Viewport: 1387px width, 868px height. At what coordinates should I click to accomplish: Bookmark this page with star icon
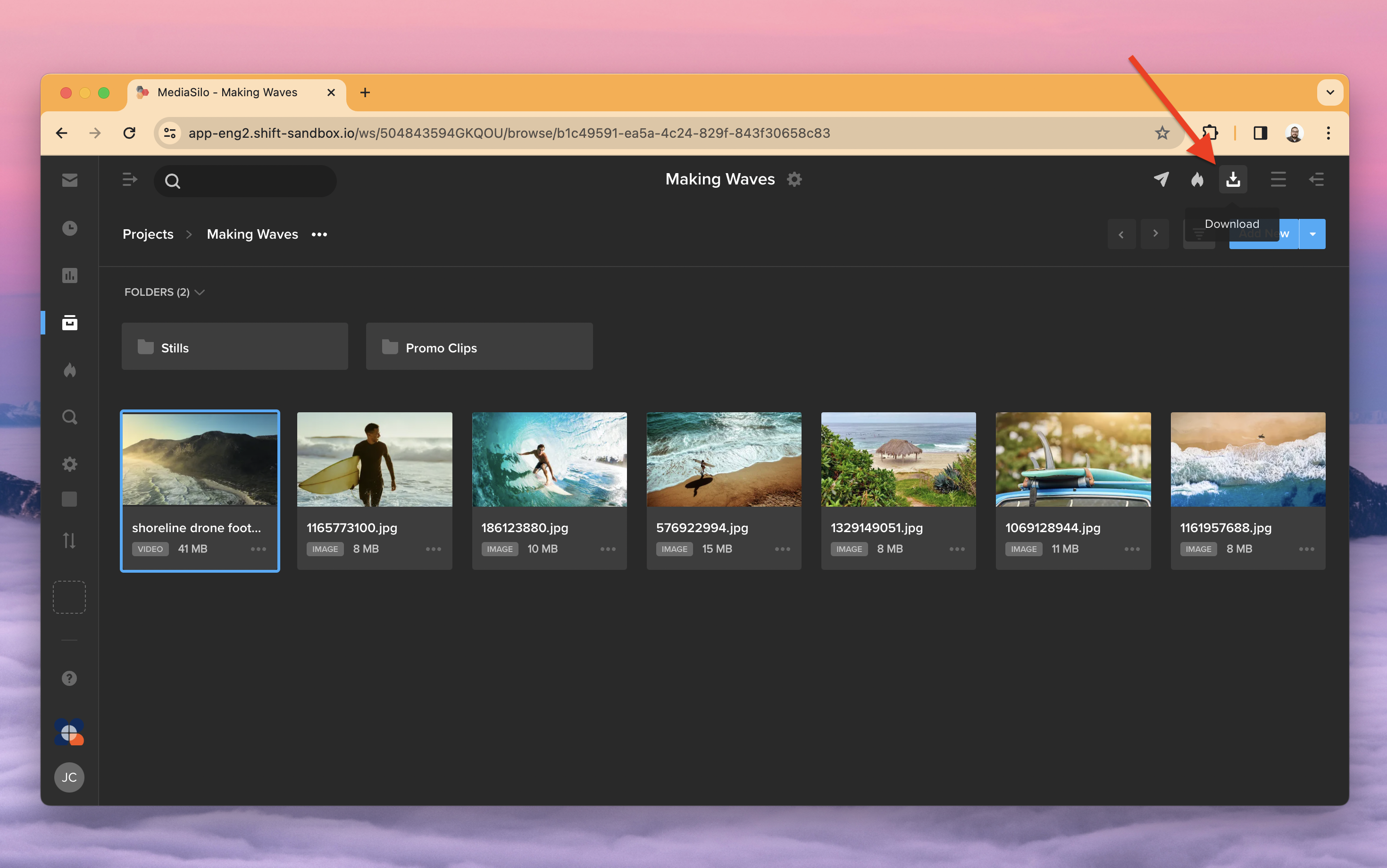pos(1162,133)
